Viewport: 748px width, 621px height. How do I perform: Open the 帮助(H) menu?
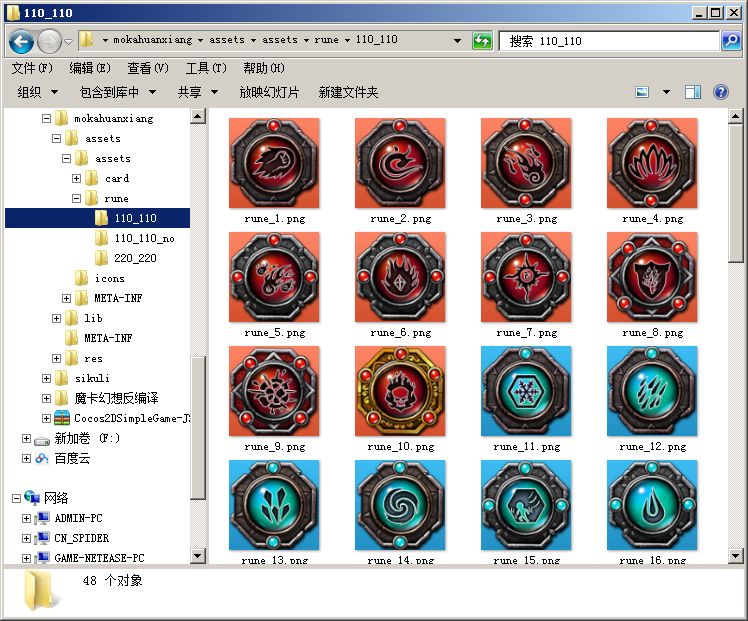coord(264,68)
